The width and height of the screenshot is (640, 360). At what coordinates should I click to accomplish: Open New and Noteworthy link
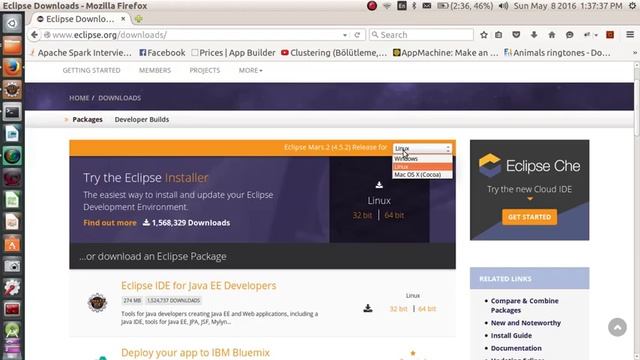[526, 323]
